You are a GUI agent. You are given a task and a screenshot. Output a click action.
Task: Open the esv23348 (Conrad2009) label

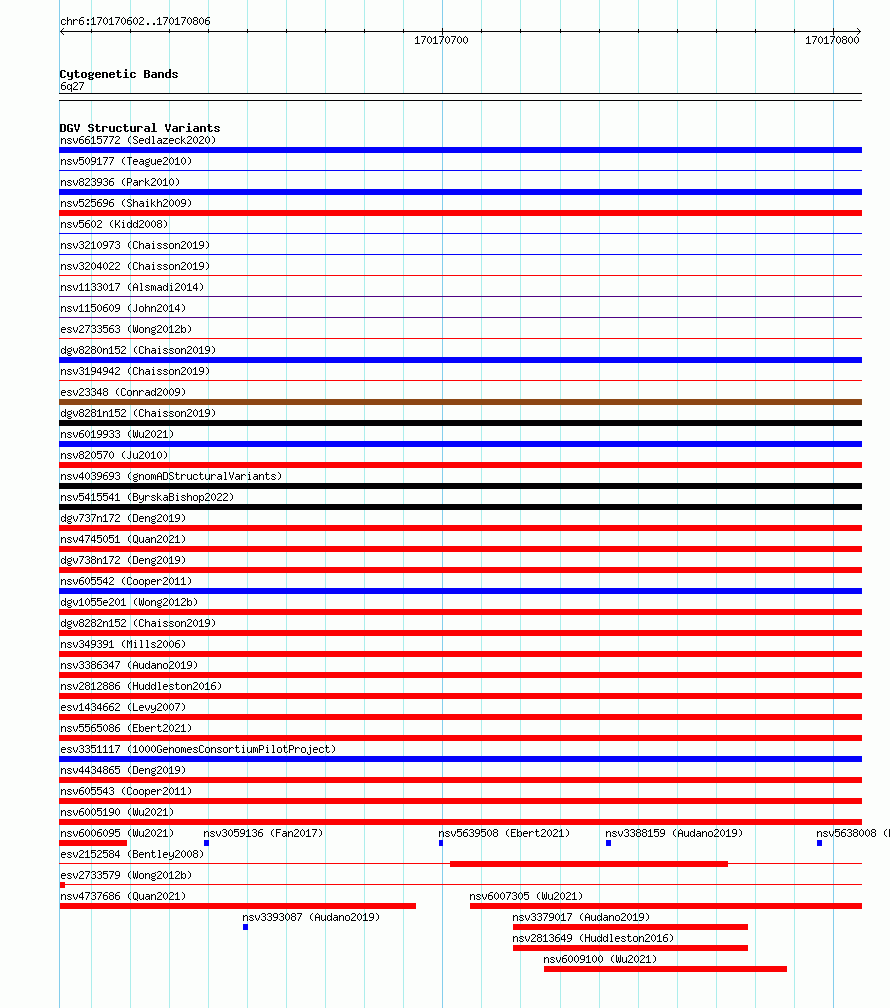click(123, 392)
